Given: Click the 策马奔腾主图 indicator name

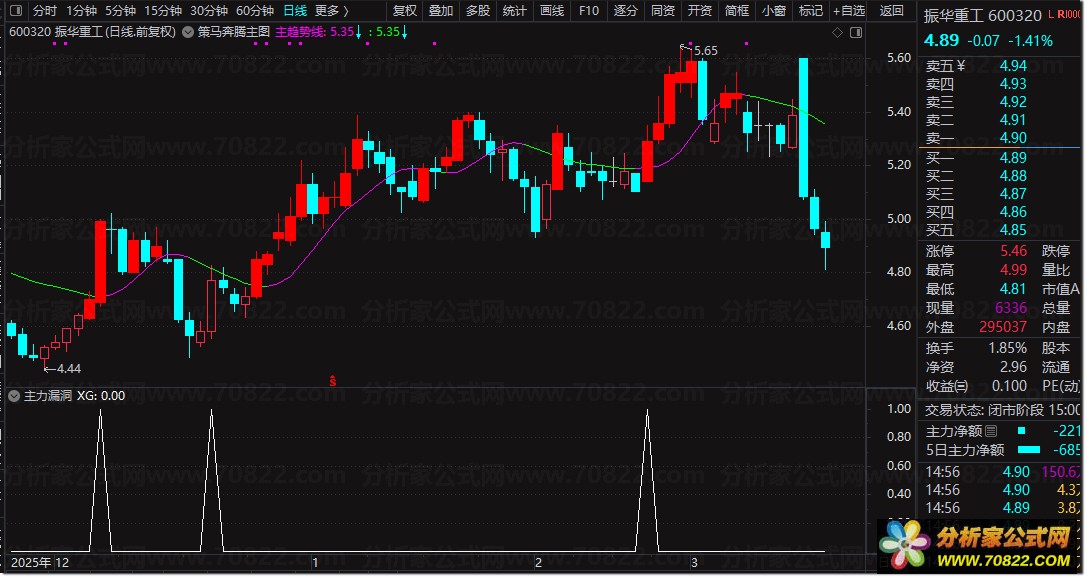Looking at the screenshot, I should 234,32.
